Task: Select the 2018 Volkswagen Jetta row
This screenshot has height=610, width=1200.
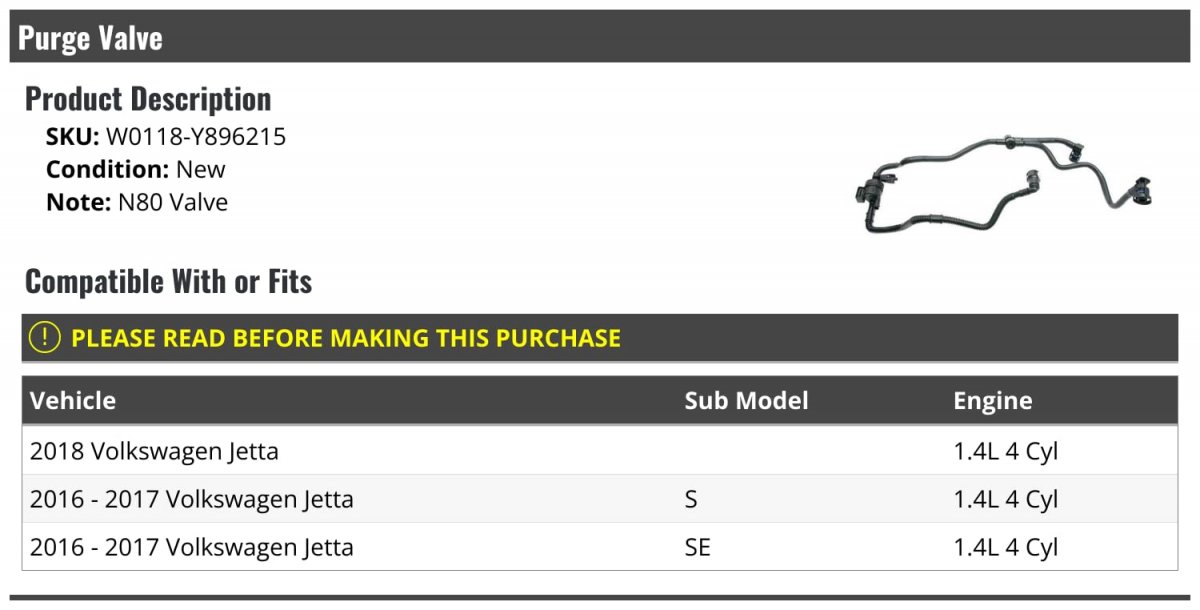Action: click(600, 451)
